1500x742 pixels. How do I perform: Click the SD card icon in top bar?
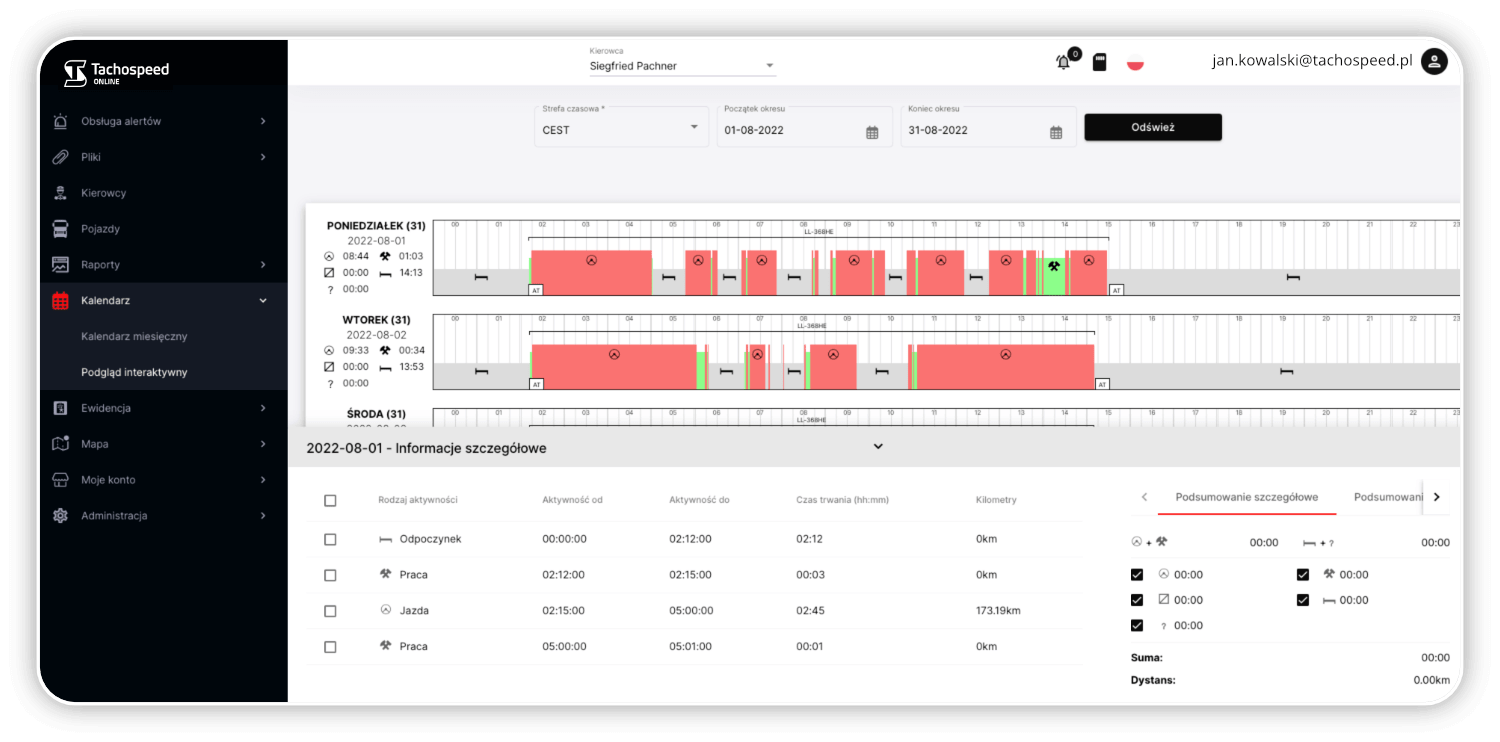pyautogui.click(x=1100, y=62)
